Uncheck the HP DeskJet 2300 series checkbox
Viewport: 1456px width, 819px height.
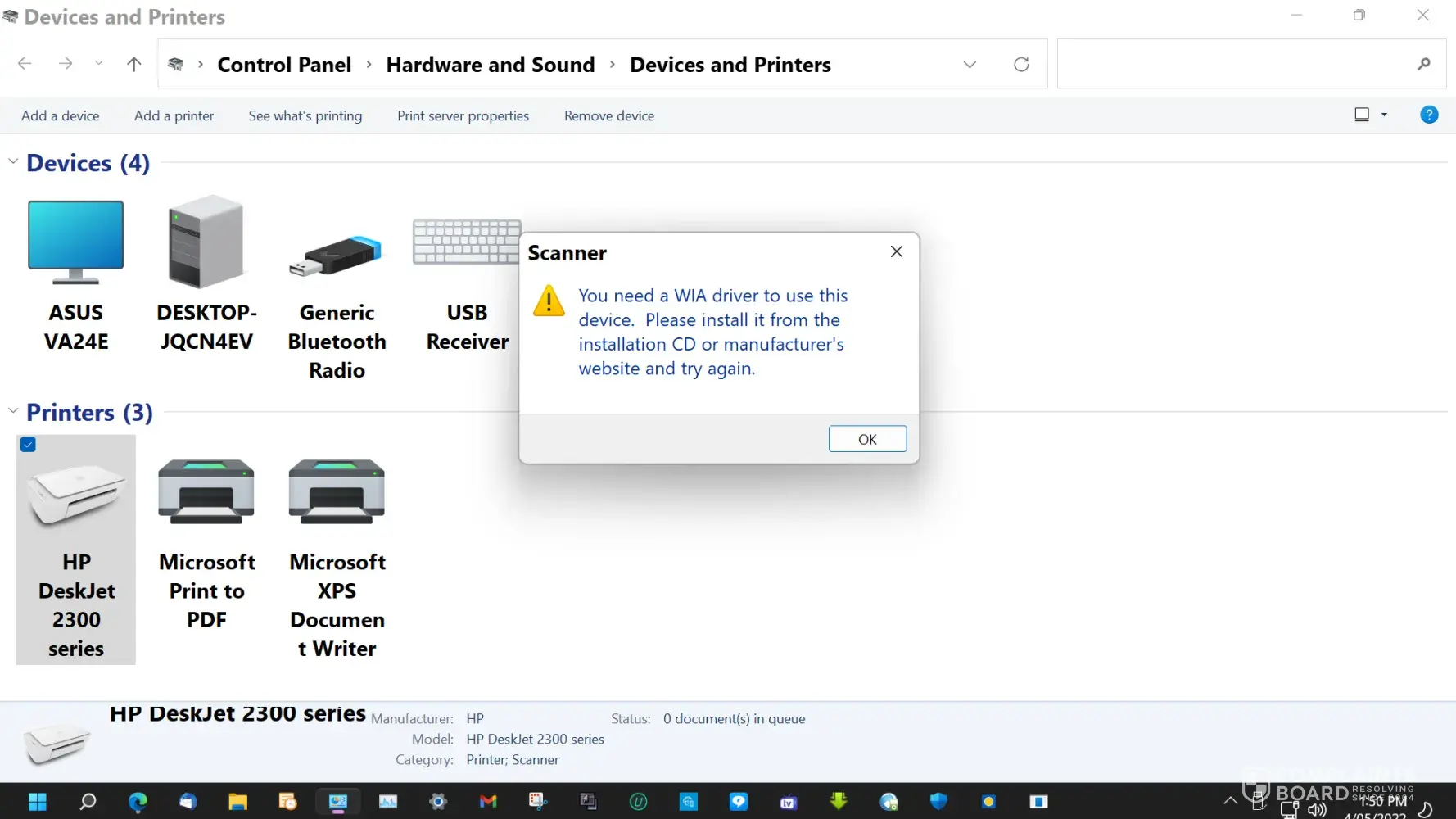point(28,445)
